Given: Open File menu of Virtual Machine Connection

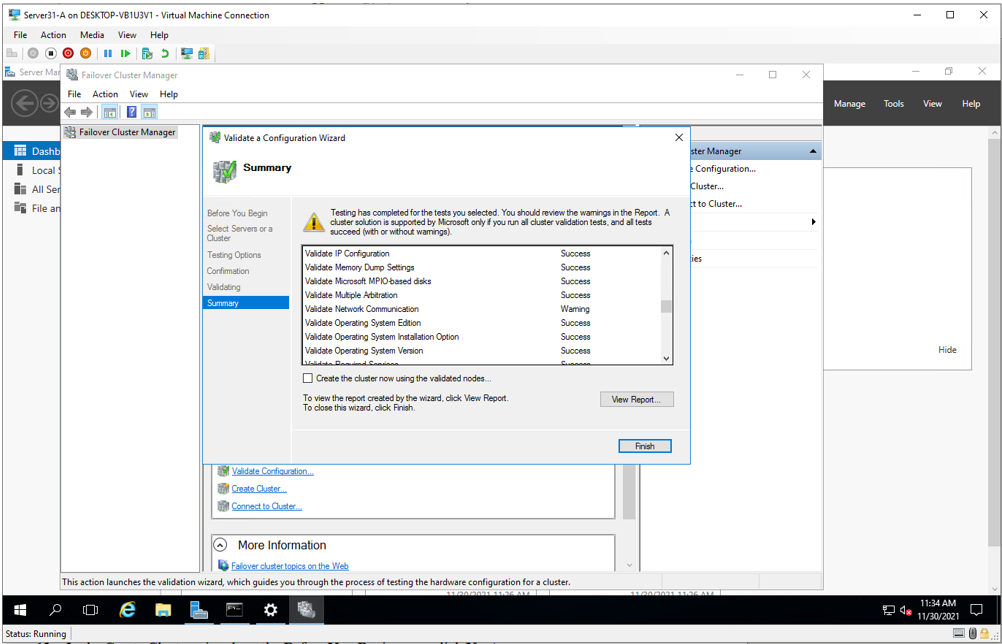Looking at the screenshot, I should pos(20,35).
